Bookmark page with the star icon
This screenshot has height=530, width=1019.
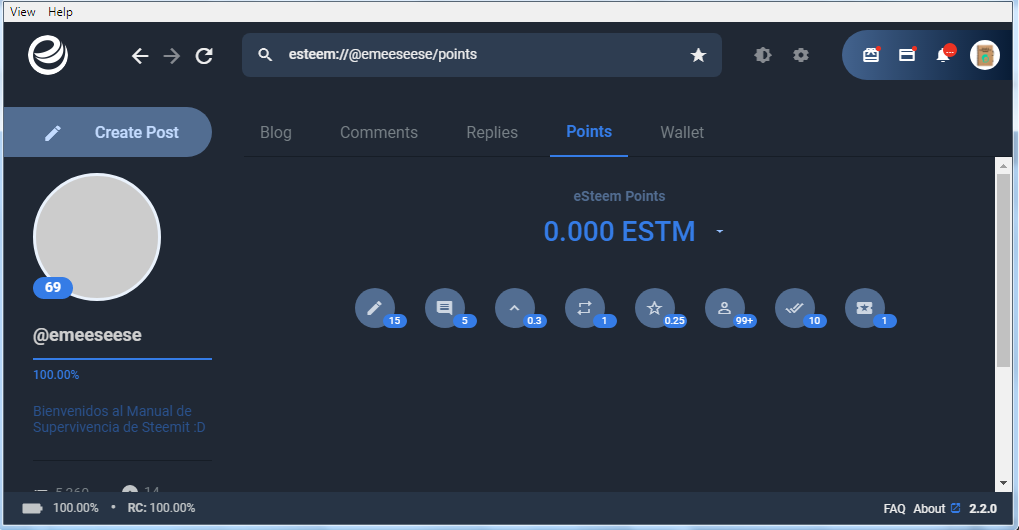(x=698, y=55)
